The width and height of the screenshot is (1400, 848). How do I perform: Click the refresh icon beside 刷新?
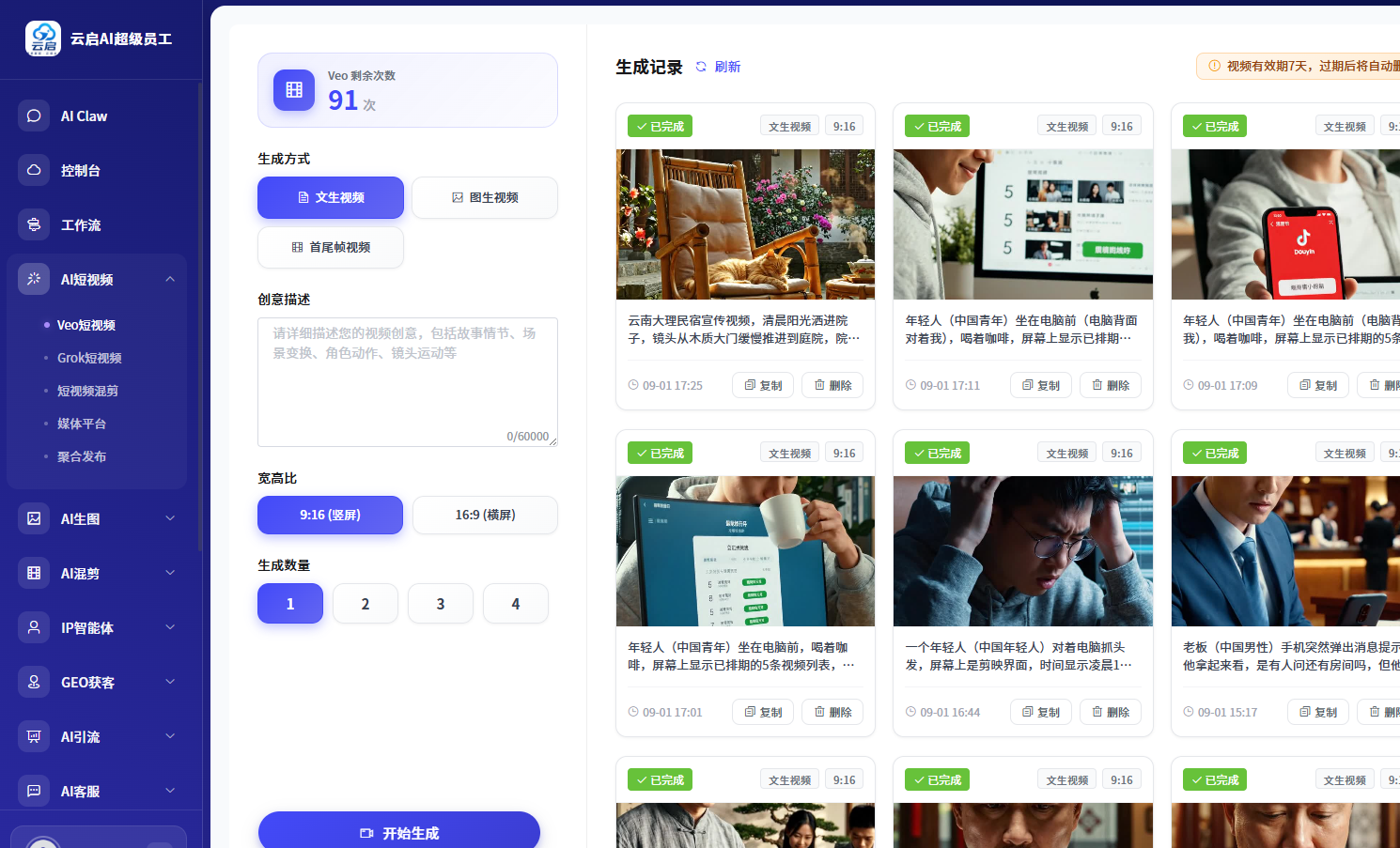pyautogui.click(x=701, y=67)
